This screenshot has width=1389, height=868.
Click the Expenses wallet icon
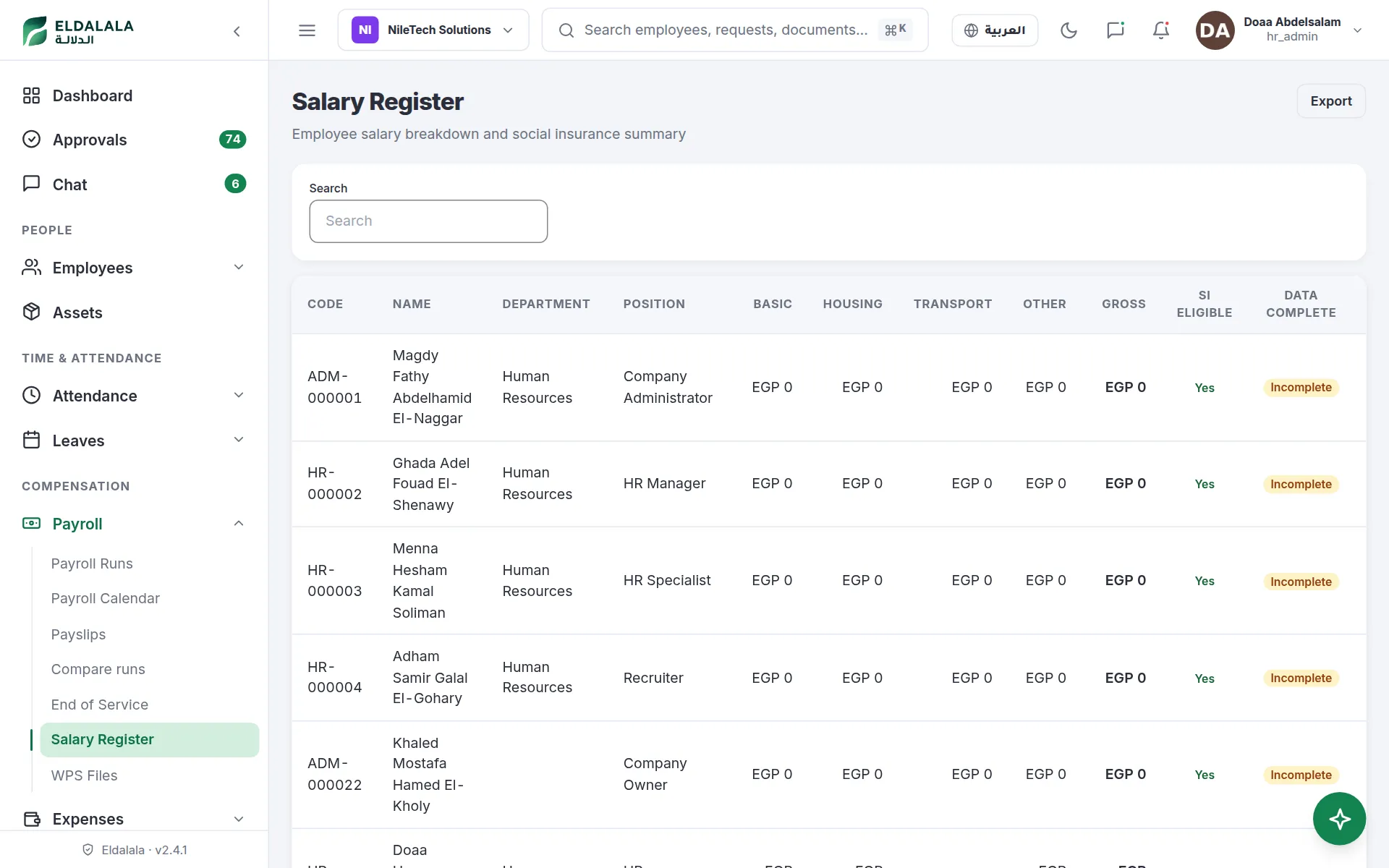click(x=31, y=819)
